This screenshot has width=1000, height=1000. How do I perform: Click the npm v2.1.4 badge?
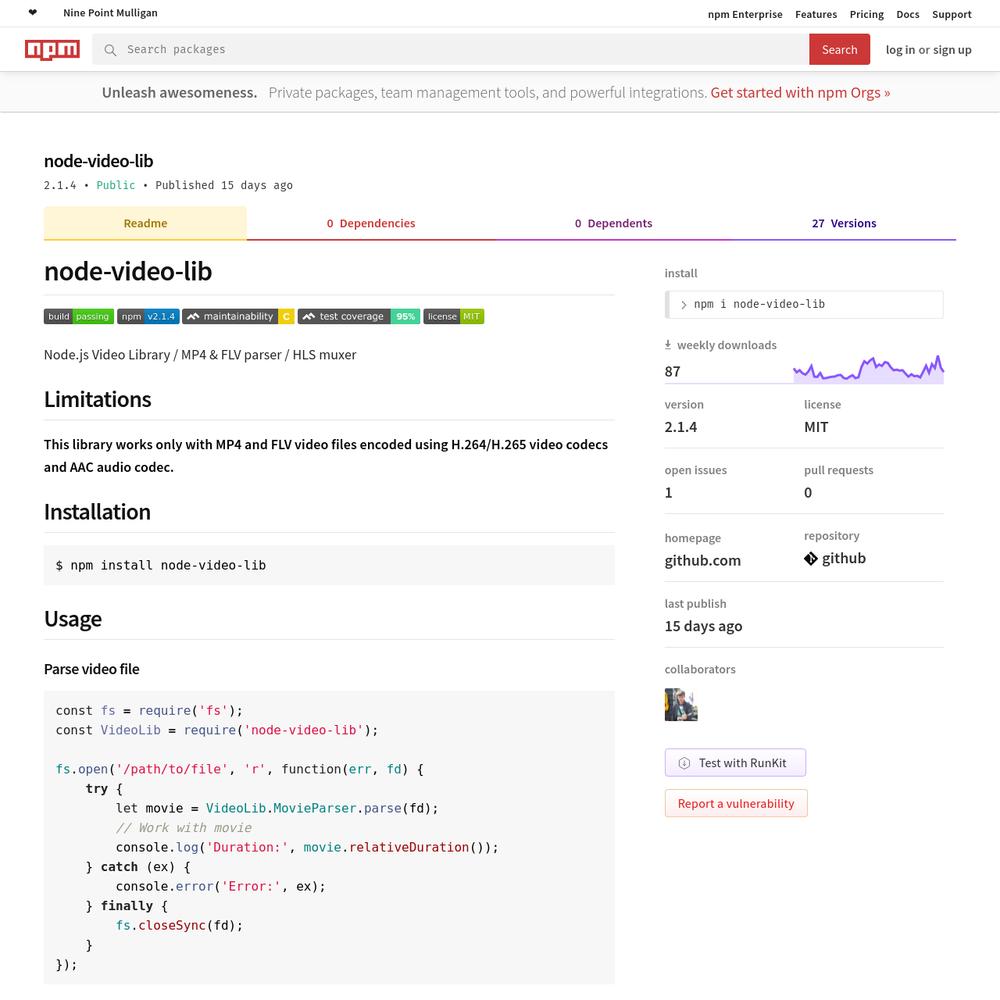point(148,316)
